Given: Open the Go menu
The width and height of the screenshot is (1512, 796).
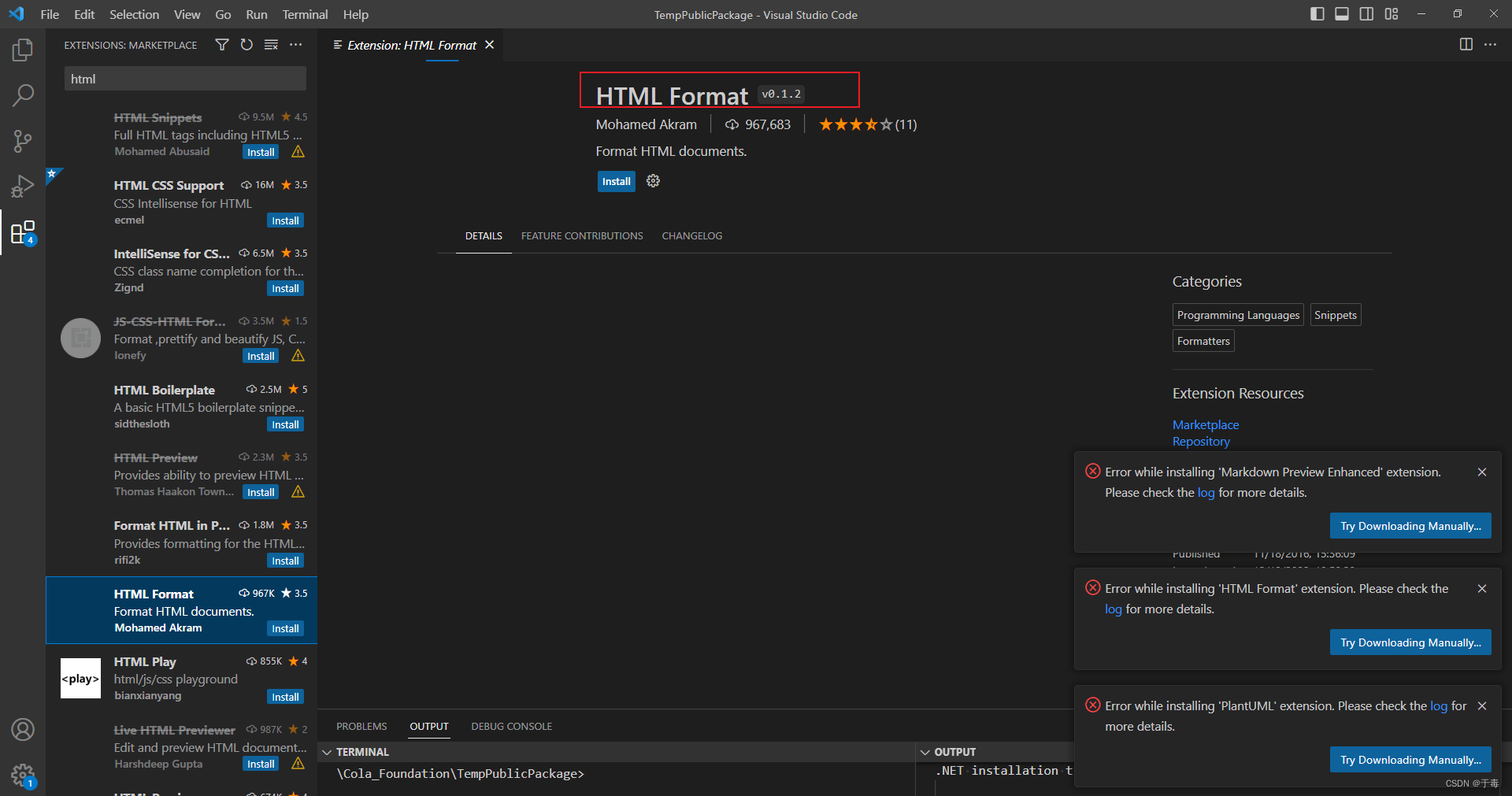Looking at the screenshot, I should (x=223, y=14).
